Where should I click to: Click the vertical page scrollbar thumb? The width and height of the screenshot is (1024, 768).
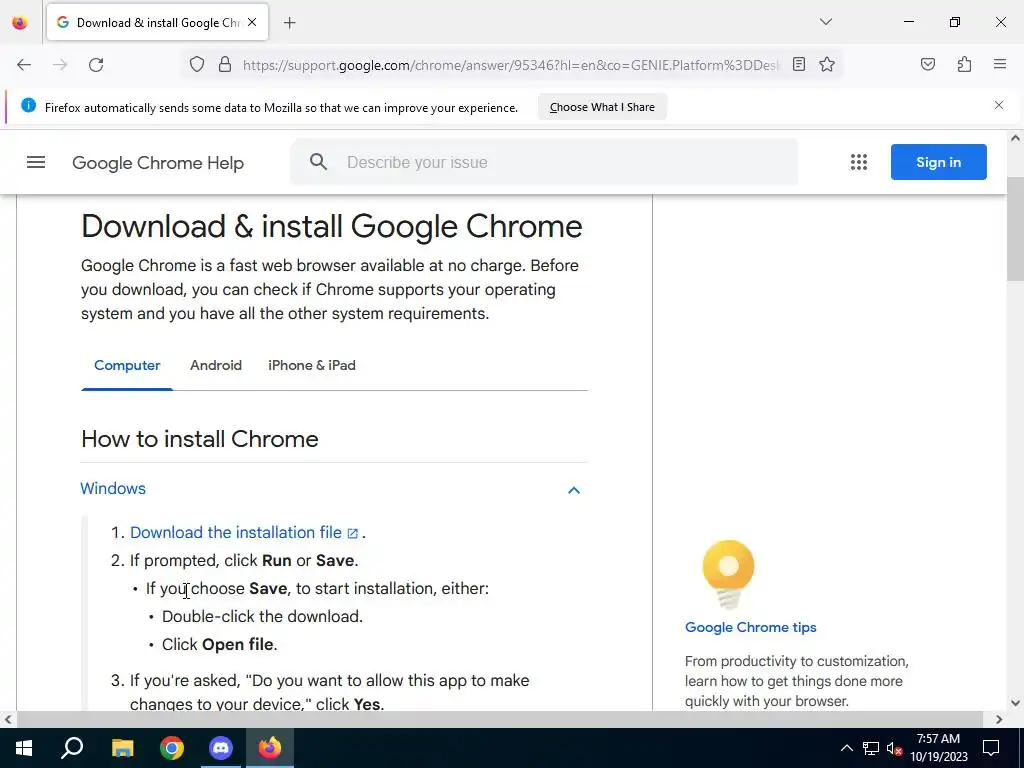(x=1015, y=229)
